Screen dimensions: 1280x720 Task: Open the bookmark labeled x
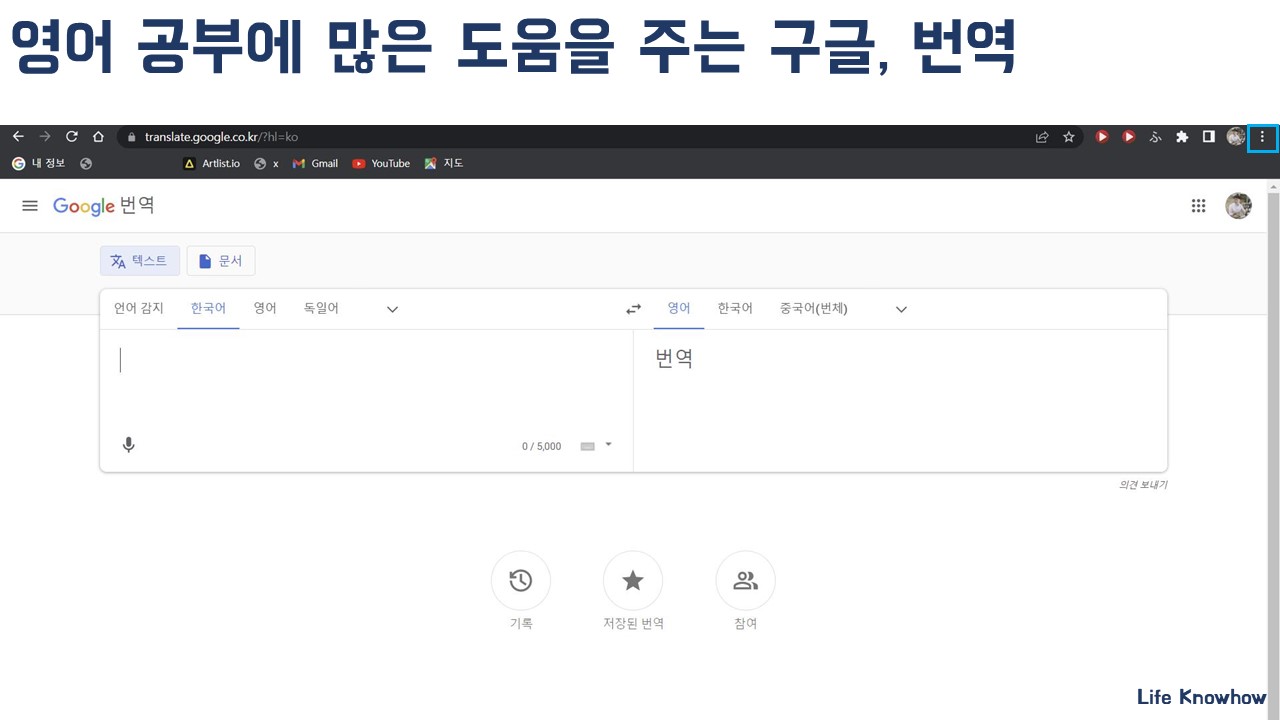pos(266,163)
